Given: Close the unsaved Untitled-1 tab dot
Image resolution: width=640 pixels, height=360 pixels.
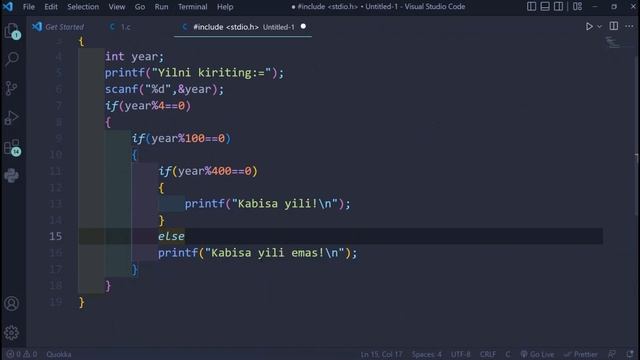Looking at the screenshot, I should pyautogui.click(x=303, y=27).
